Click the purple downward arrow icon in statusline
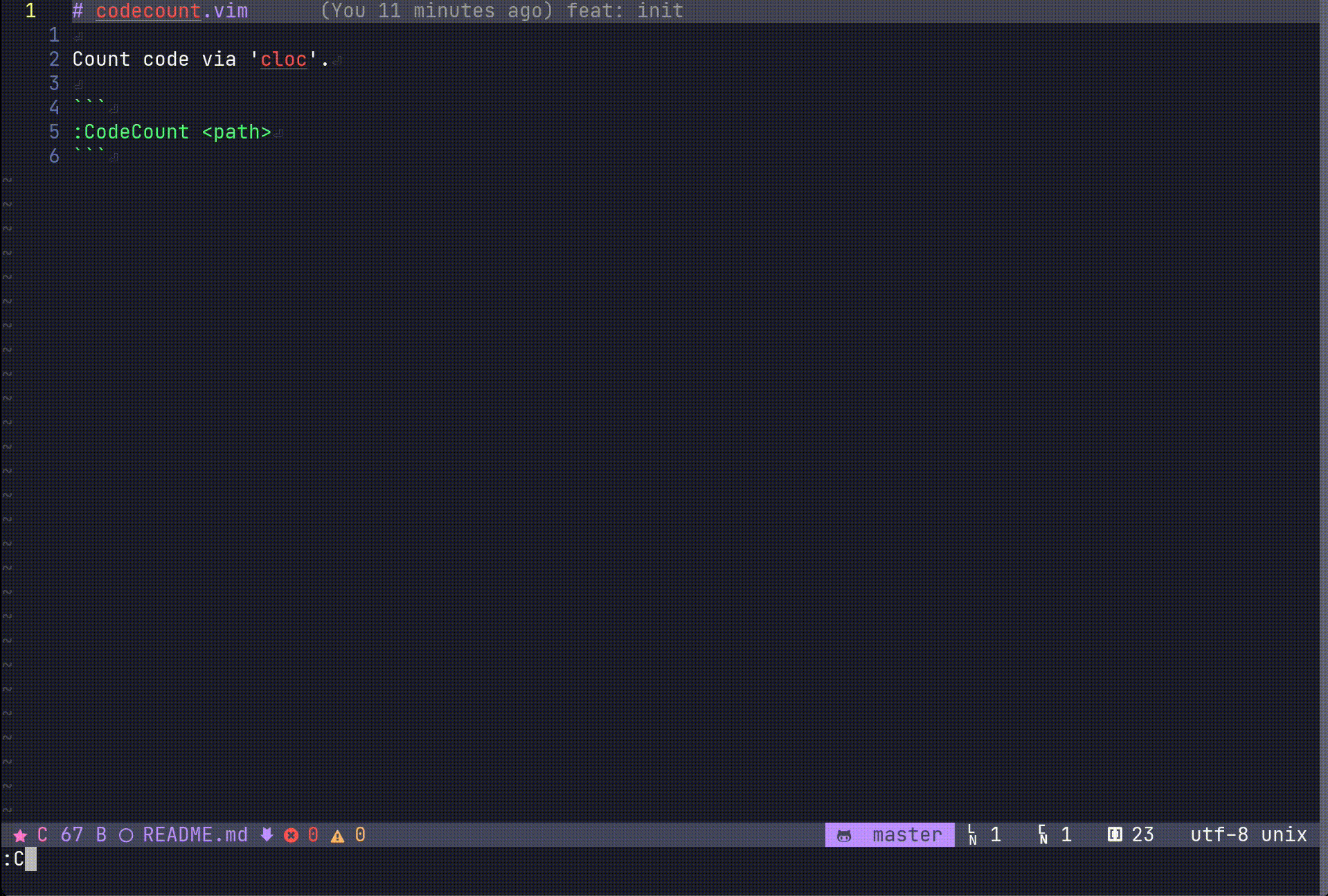Screen dimensions: 1328x896 pyautogui.click(x=267, y=835)
